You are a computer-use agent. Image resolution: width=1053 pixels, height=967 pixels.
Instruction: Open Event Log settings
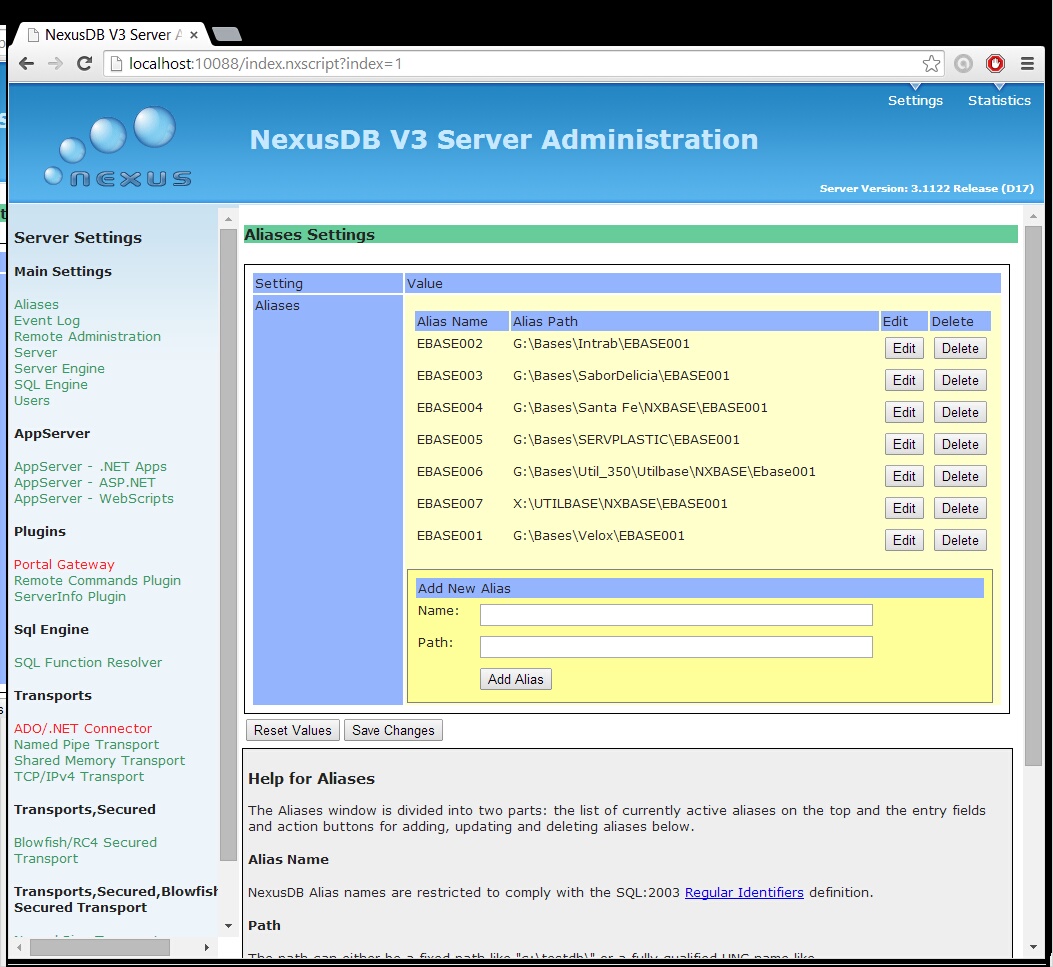click(x=47, y=320)
